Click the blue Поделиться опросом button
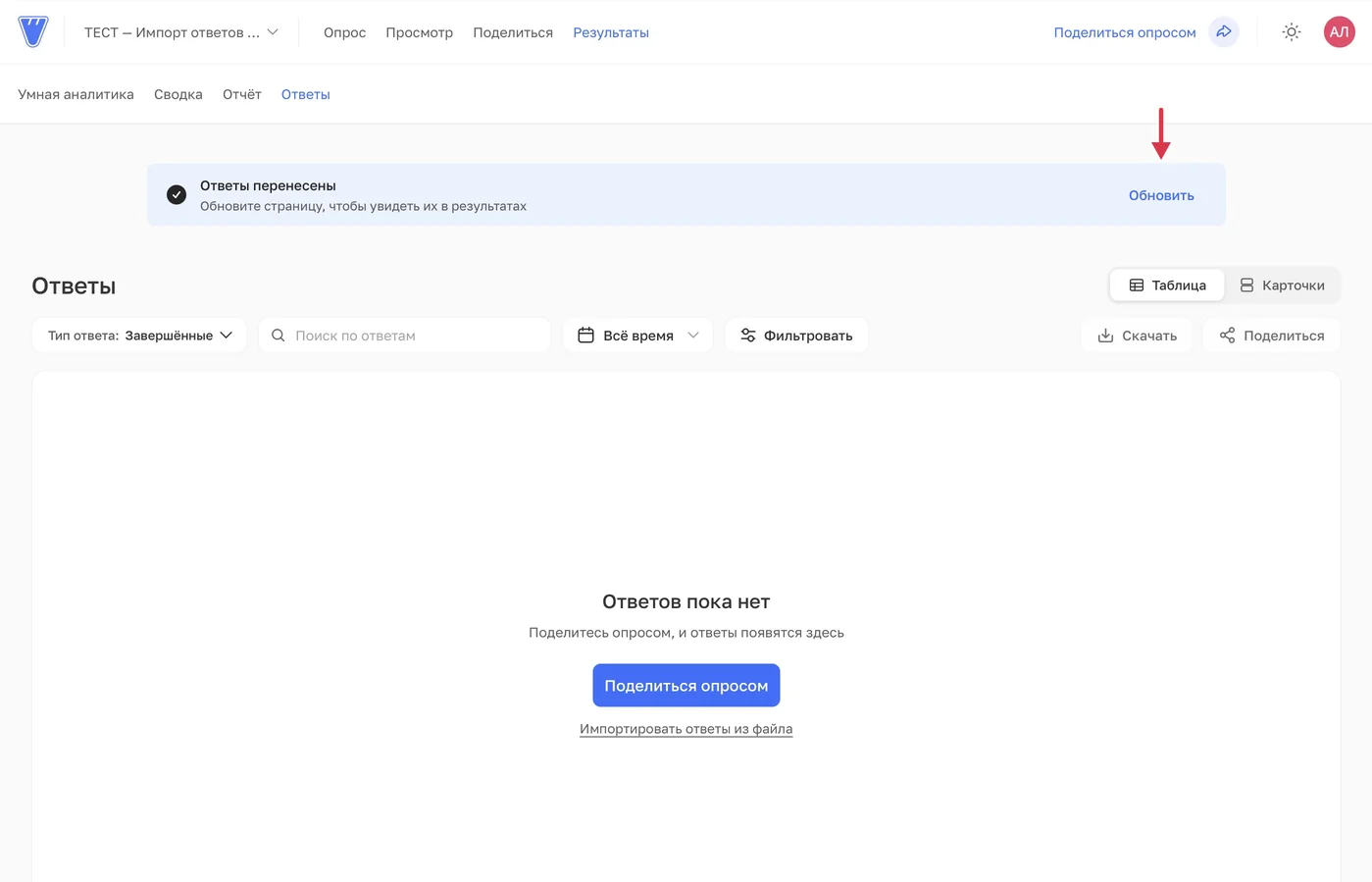Screen dimensions: 1372x882 (x=686, y=686)
